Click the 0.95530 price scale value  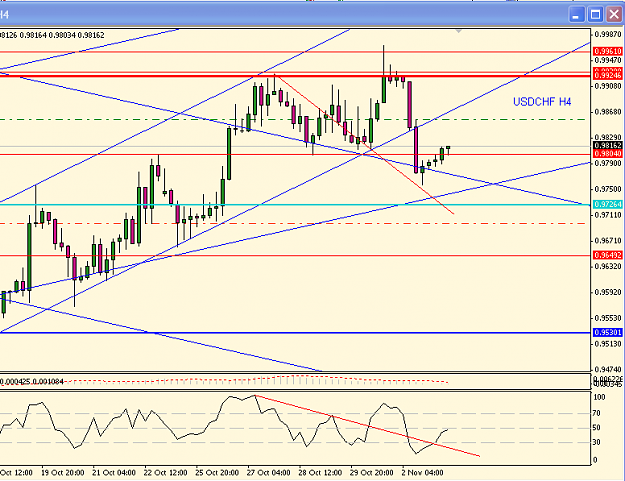pyautogui.click(x=608, y=318)
